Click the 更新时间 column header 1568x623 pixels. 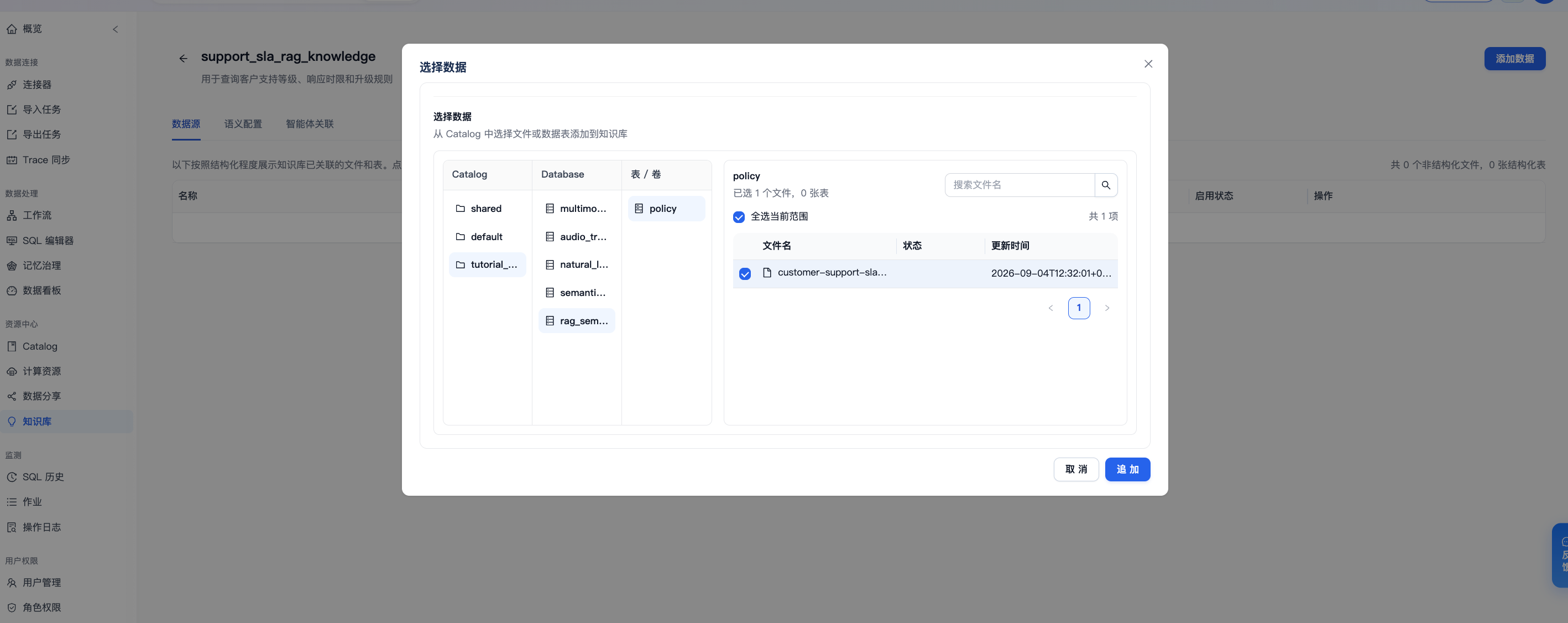coord(1010,246)
